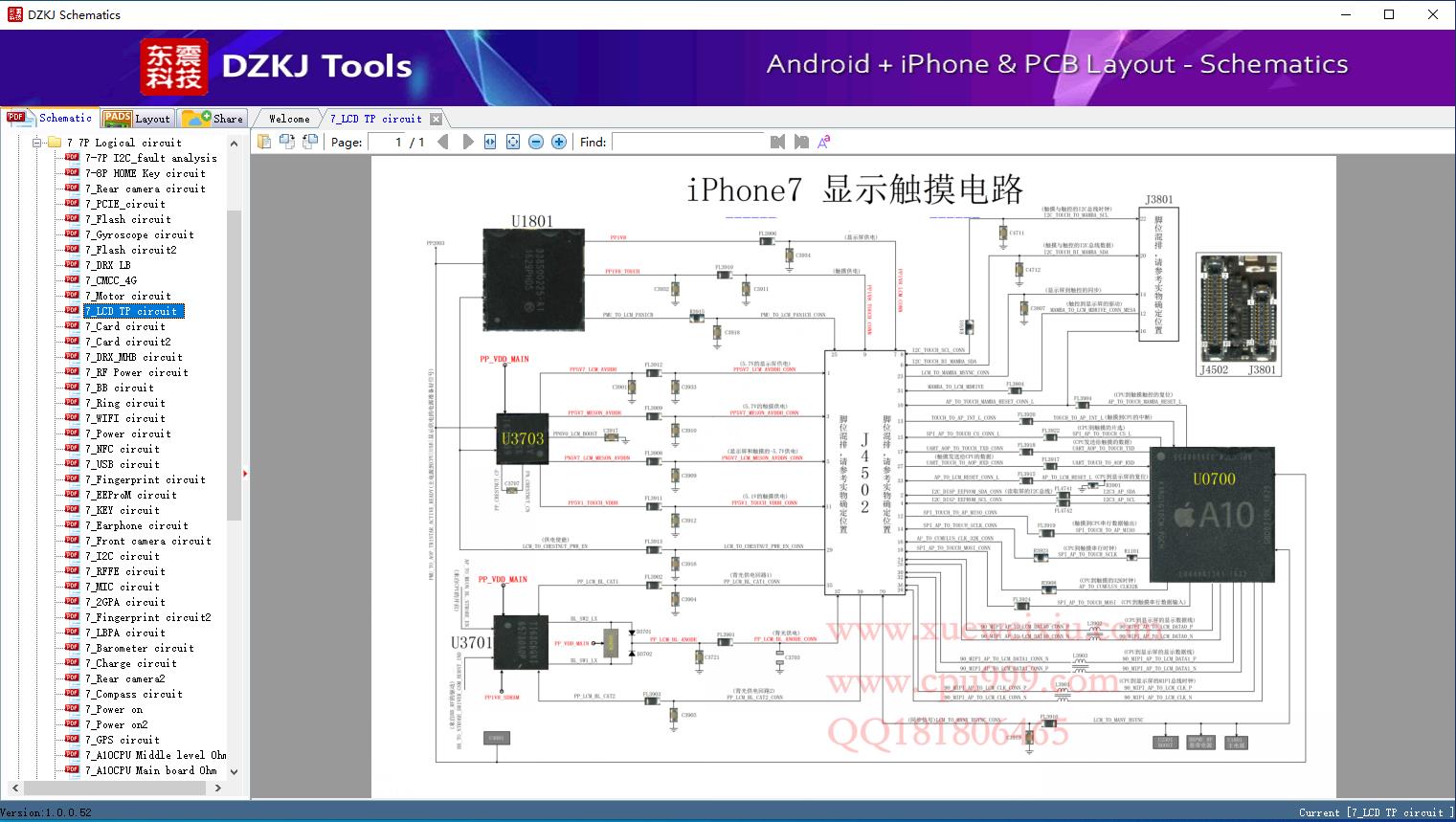Select 7_PCIE_circuit in the tree

pyautogui.click(x=124, y=204)
